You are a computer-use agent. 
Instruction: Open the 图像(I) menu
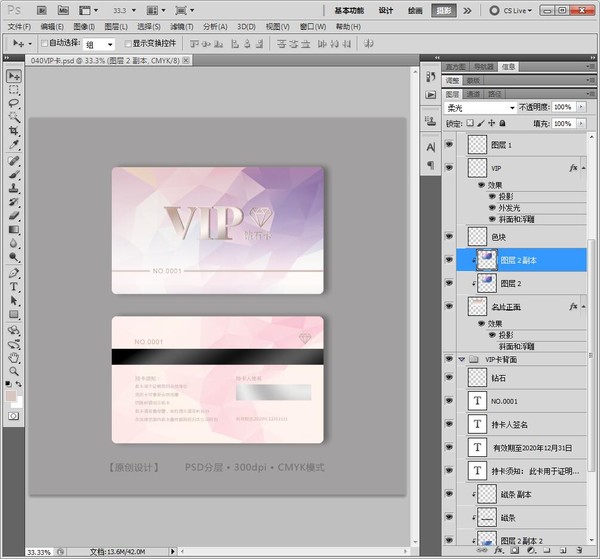click(x=84, y=27)
